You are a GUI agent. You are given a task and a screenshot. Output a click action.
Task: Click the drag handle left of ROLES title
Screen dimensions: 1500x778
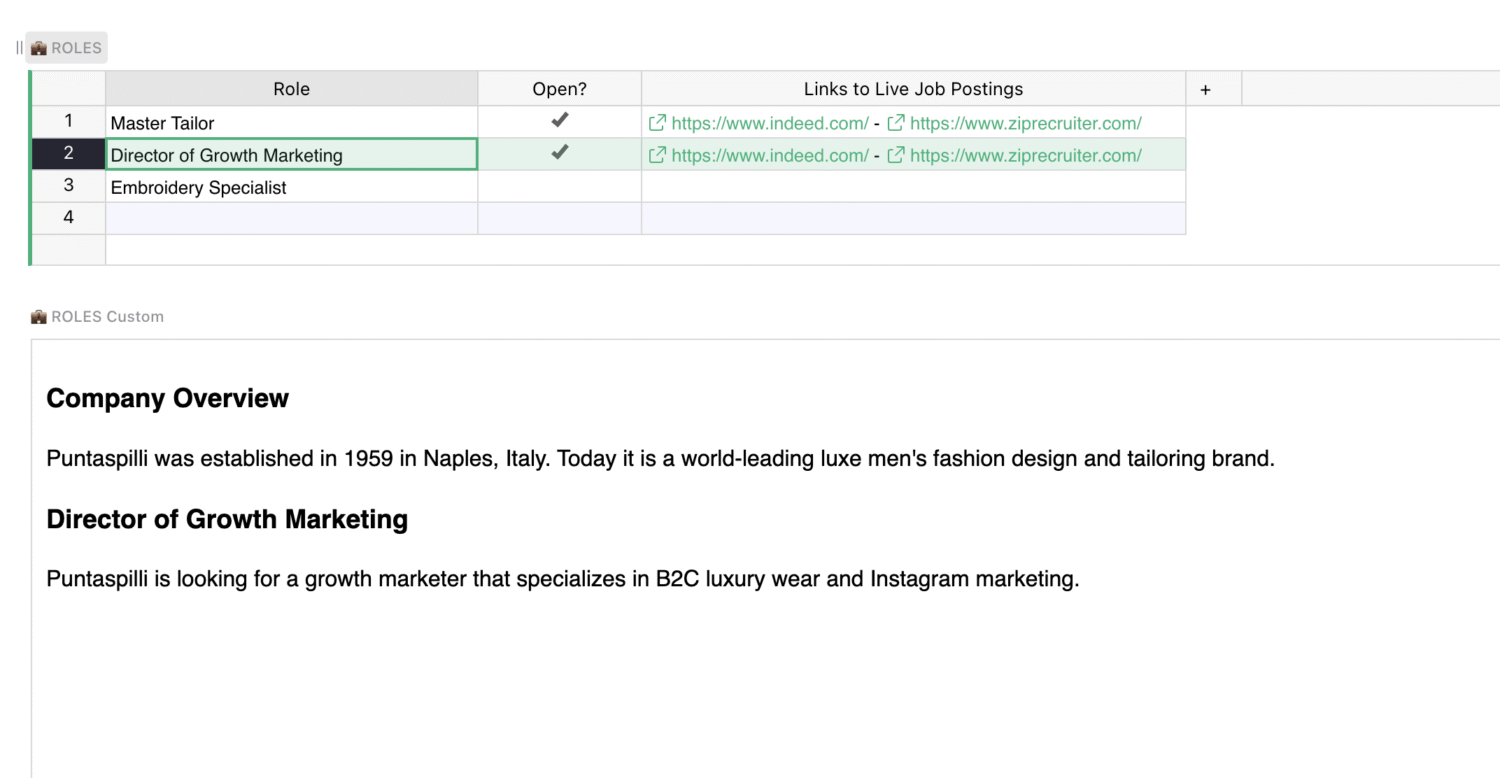[19, 48]
